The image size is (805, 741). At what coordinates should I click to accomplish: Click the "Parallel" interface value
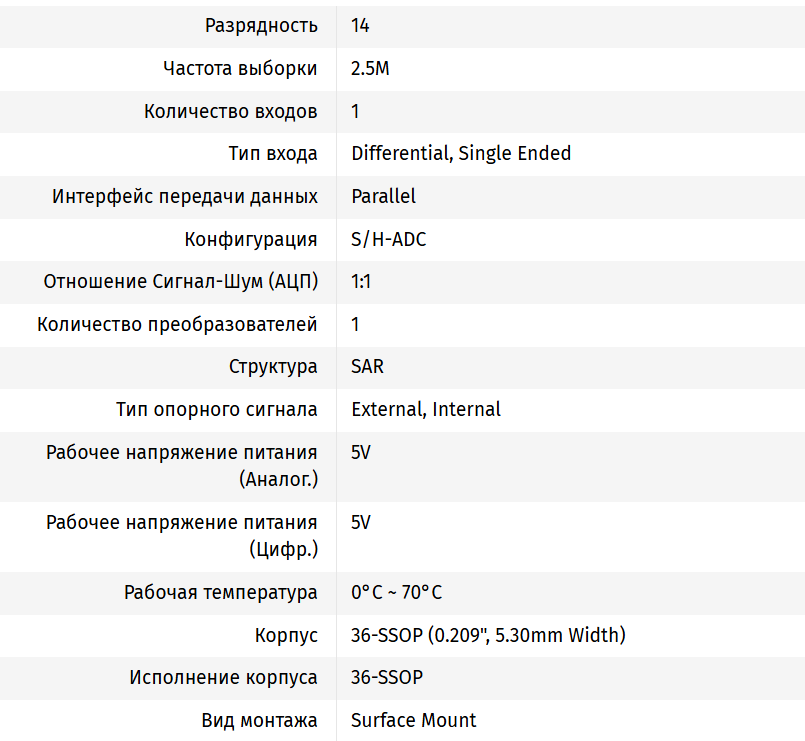383,197
